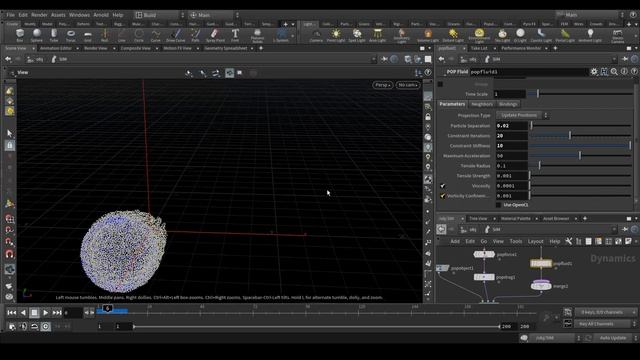Open the node info icon in parameter header
Screen dimensions: 640x360
(624, 71)
